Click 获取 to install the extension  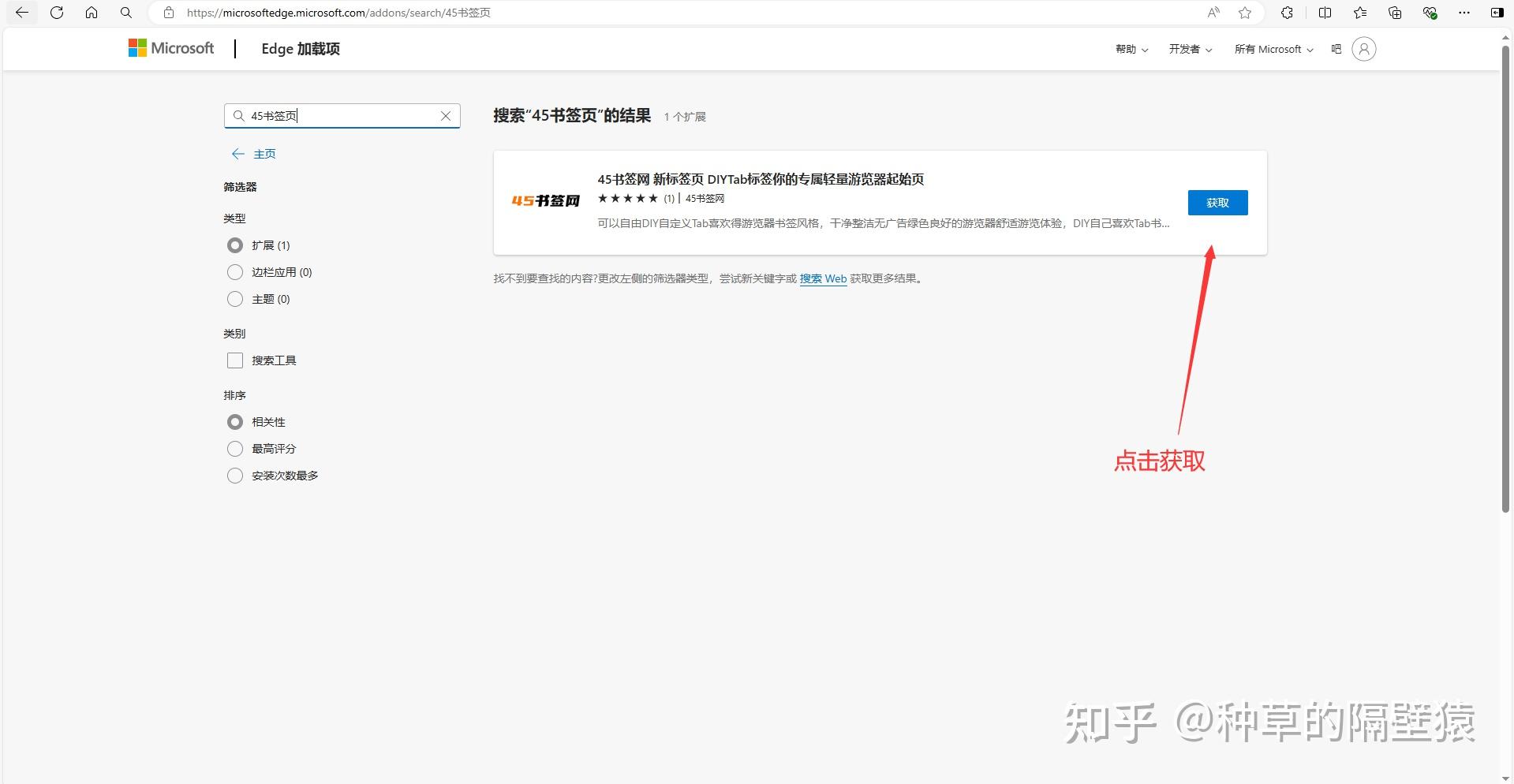point(1217,203)
